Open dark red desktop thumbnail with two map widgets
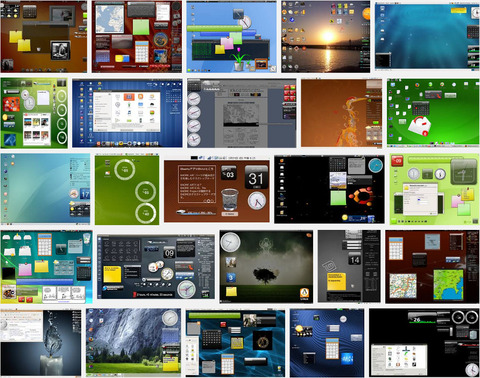The width and height of the screenshot is (480, 378). 432,267
